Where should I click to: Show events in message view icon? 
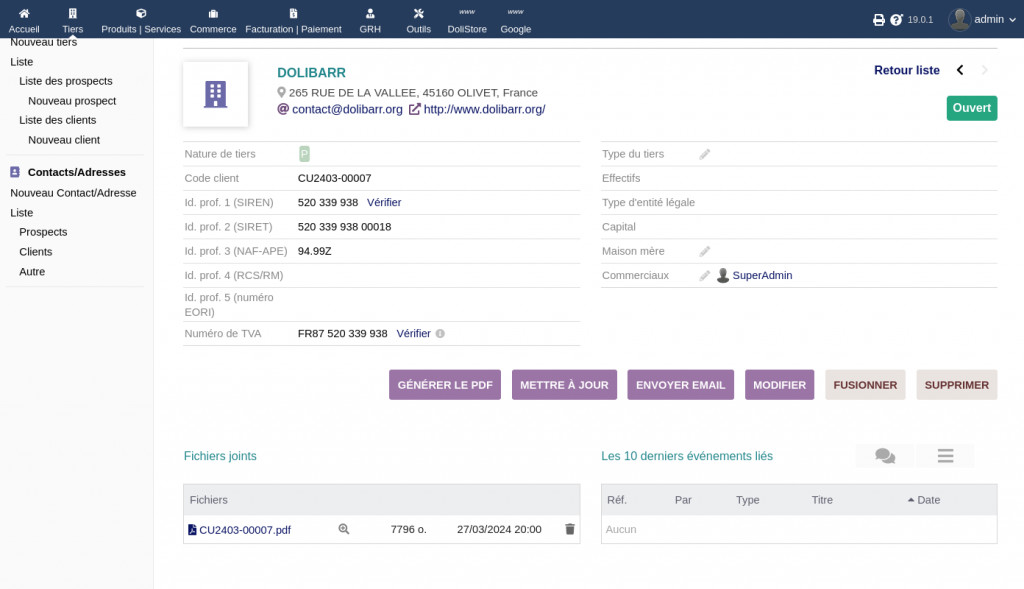[885, 456]
